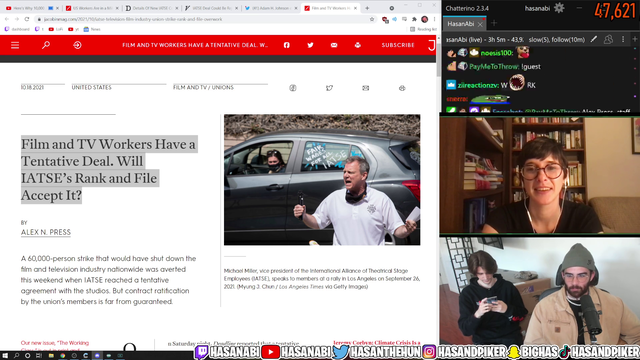Click the hasanabi account name in Chatterino
This screenshot has width=640, height=360.
(x=537, y=8)
